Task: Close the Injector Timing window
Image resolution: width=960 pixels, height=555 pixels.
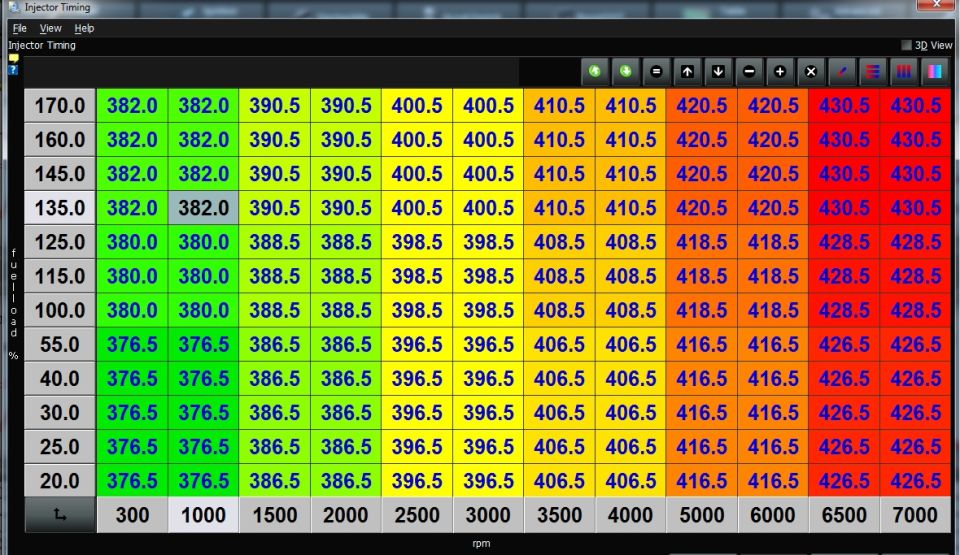Action: click(x=936, y=4)
